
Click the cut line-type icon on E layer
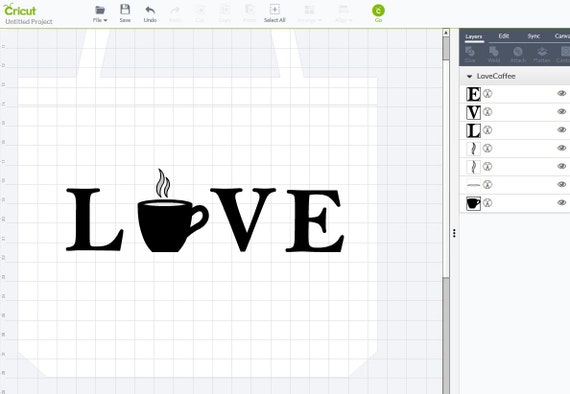pos(487,94)
